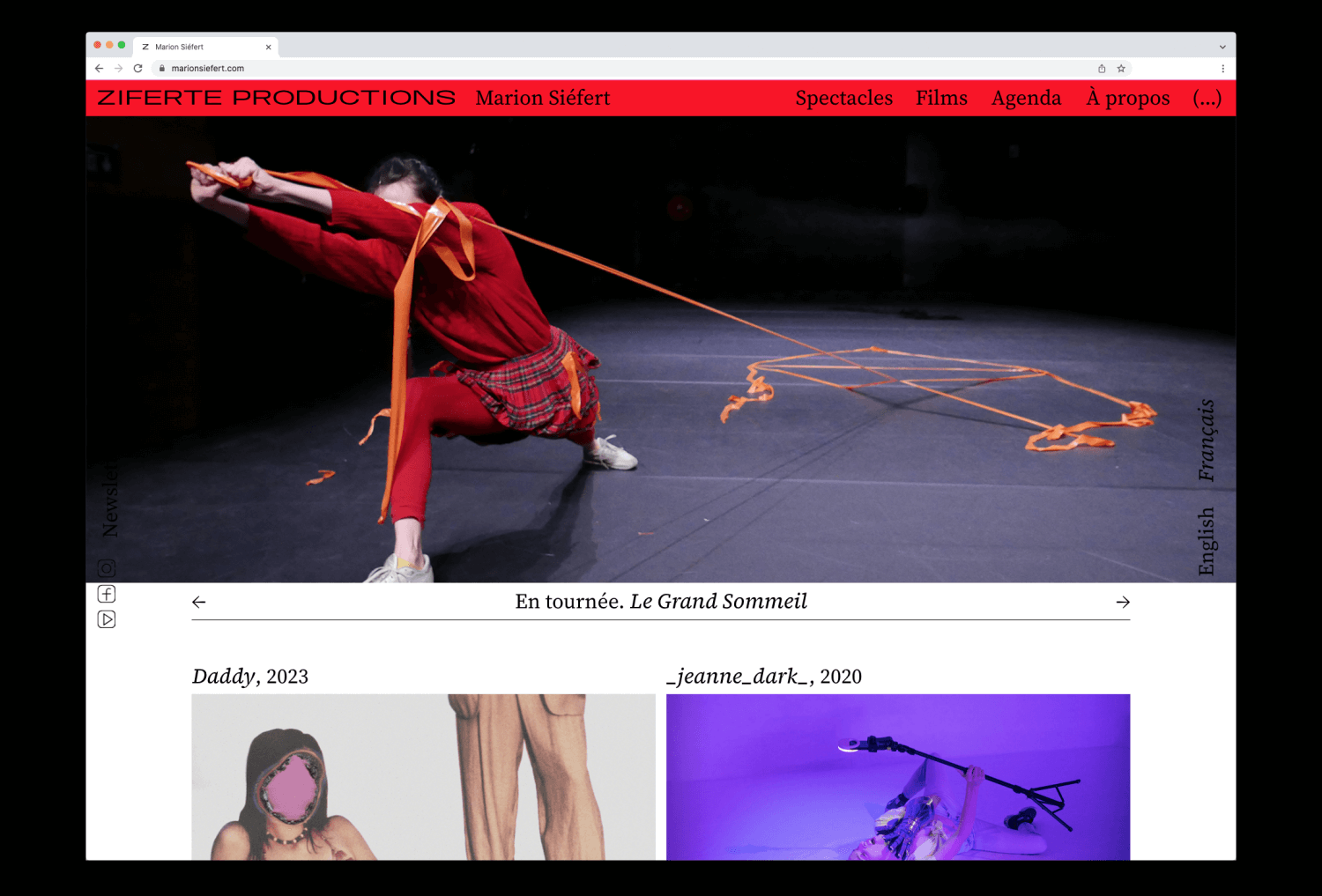The height and width of the screenshot is (896, 1322).
Task: Open the vertical Newsletter link
Action: [x=109, y=498]
